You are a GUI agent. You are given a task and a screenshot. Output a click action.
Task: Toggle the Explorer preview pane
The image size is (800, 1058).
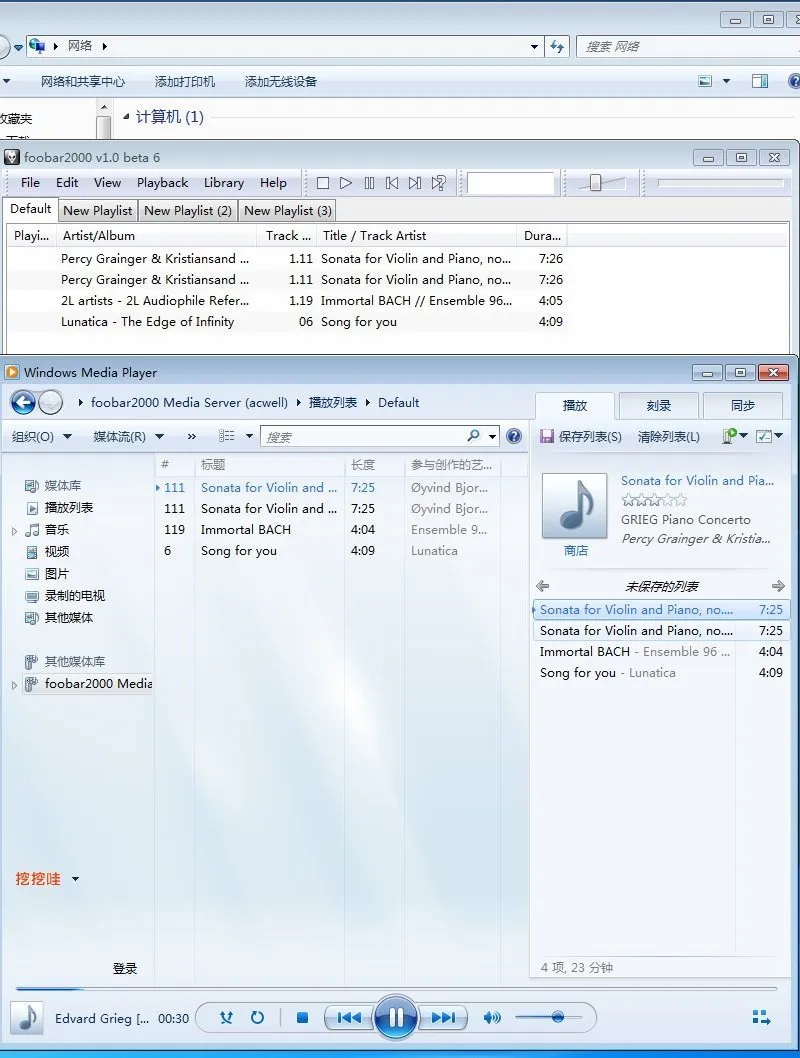click(760, 82)
